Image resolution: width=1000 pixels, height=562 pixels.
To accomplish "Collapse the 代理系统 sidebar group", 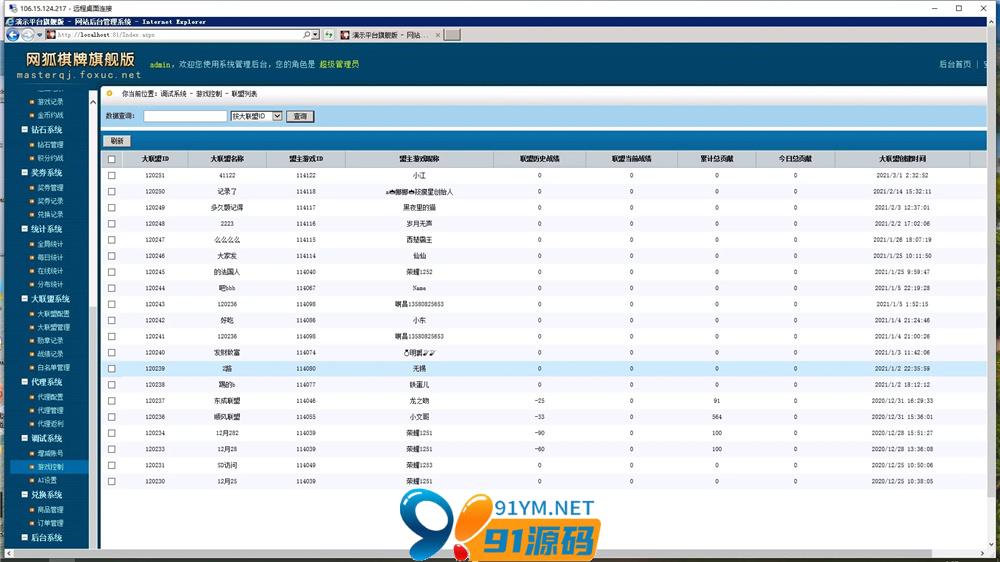I will click(25, 382).
